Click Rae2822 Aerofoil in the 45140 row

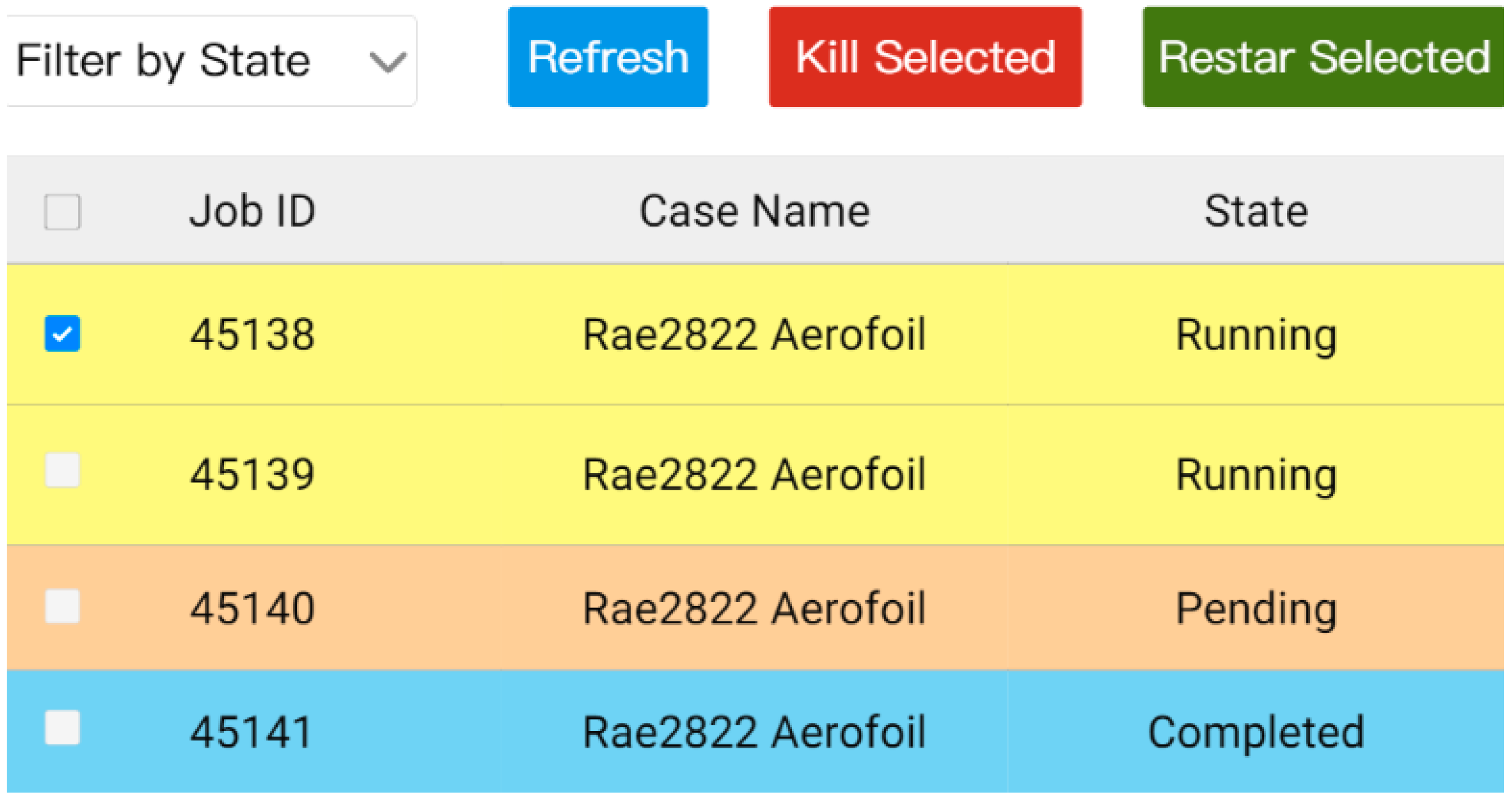(x=754, y=608)
